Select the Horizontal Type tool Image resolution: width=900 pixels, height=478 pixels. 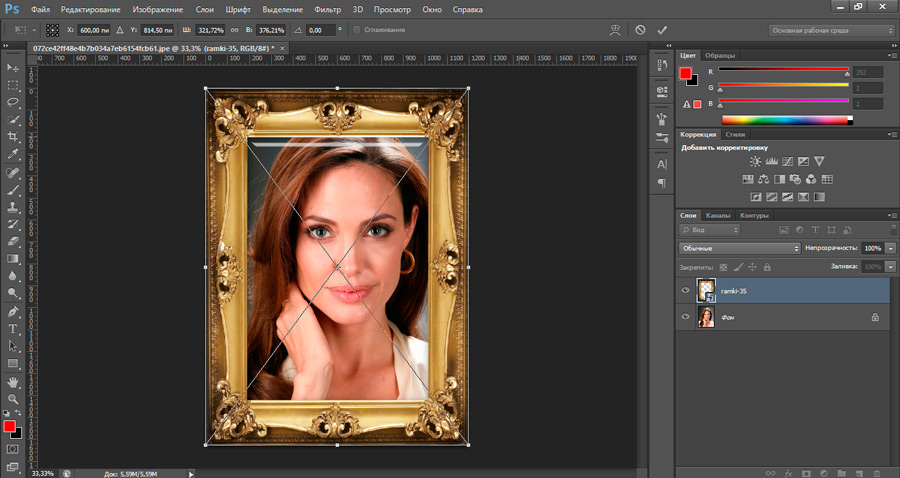click(x=14, y=328)
